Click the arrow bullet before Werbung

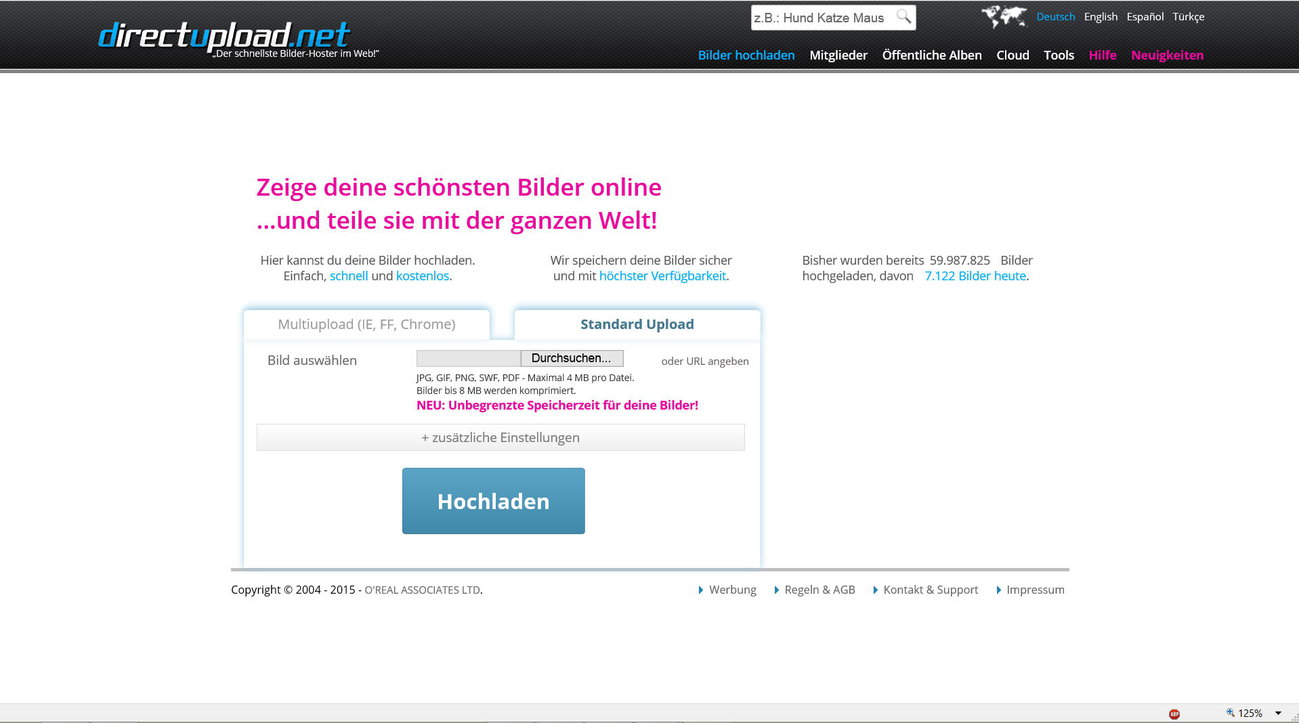point(701,590)
